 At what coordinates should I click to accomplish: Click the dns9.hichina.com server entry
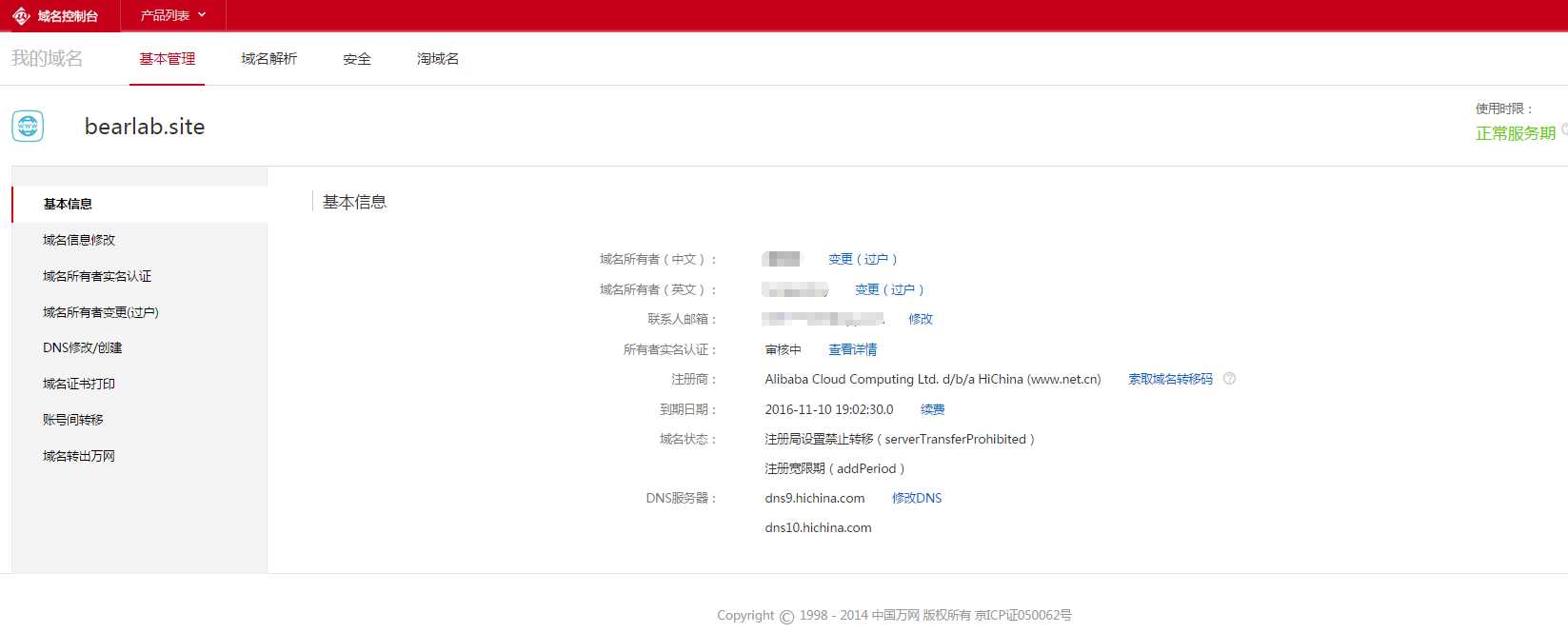[x=815, y=498]
